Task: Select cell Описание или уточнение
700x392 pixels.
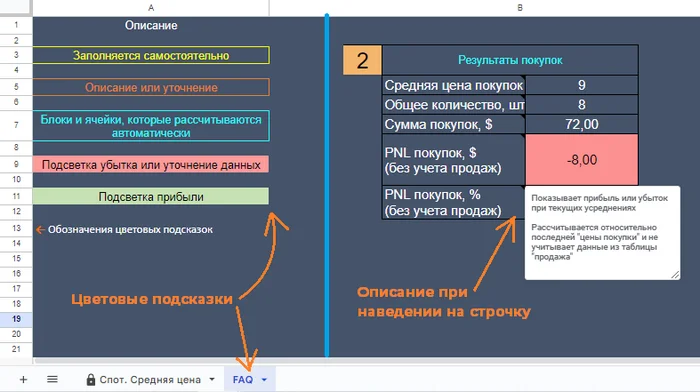Action: [151, 88]
